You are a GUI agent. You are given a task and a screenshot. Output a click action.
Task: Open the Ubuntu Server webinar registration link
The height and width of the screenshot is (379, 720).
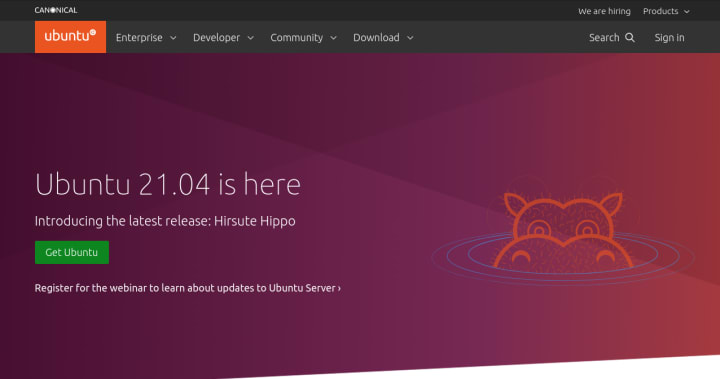coord(188,288)
